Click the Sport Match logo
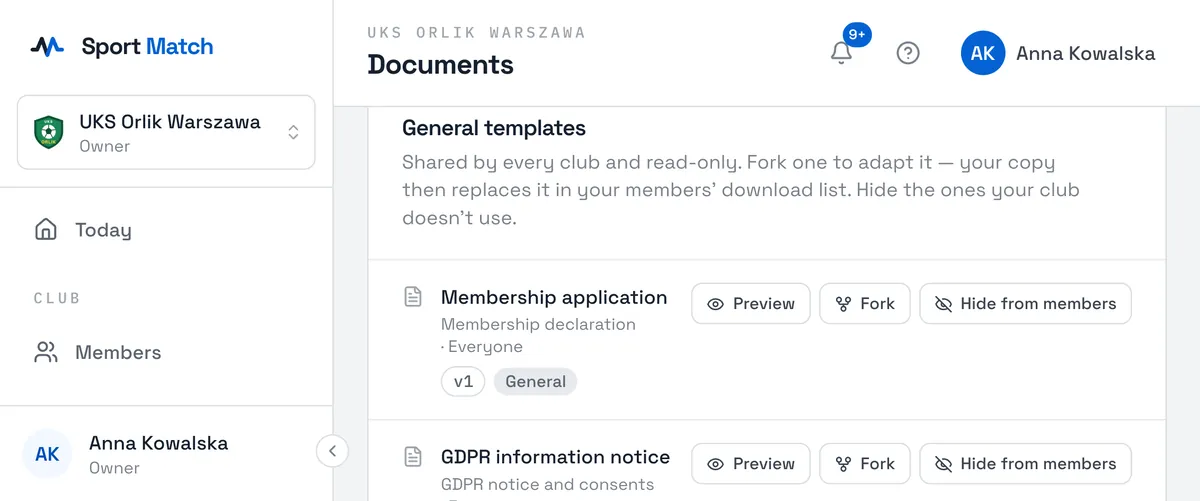The height and width of the screenshot is (501, 1200). coord(121,46)
